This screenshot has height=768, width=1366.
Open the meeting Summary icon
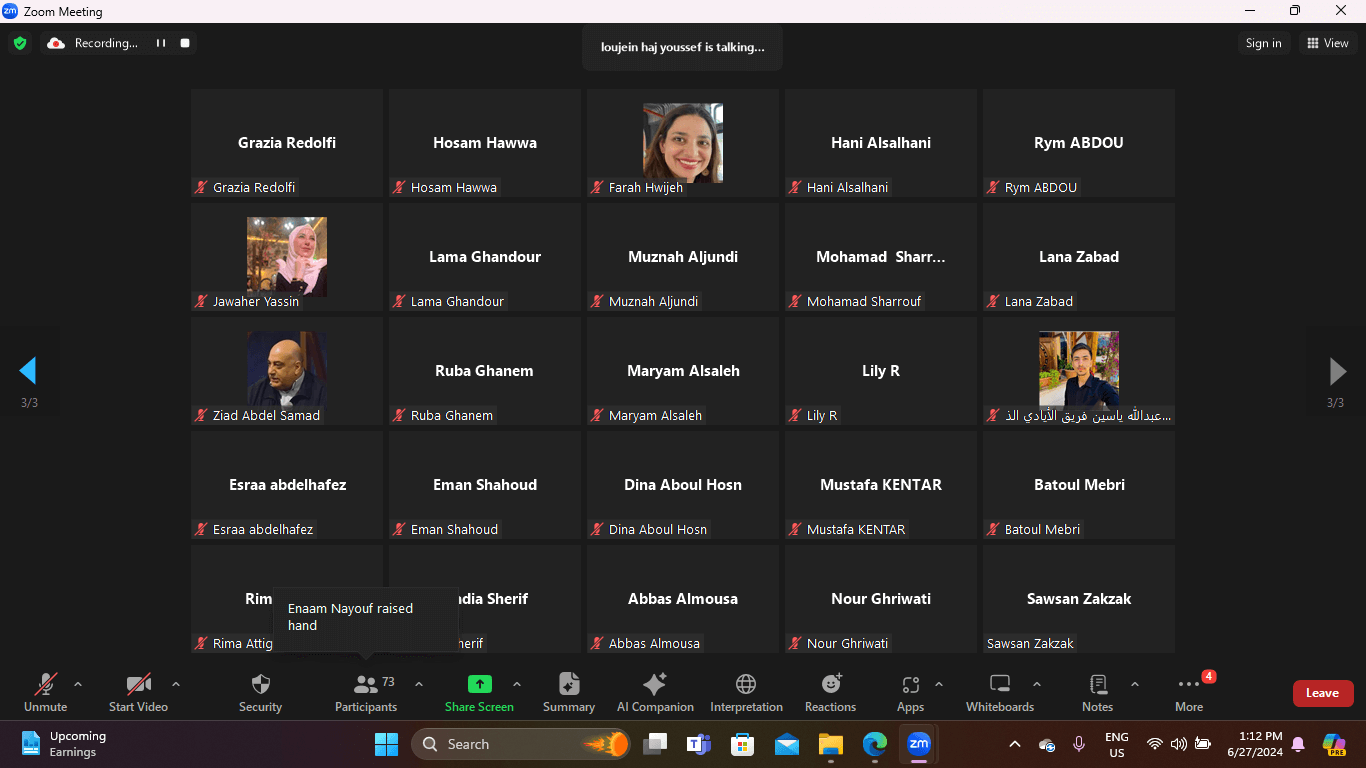(x=568, y=685)
